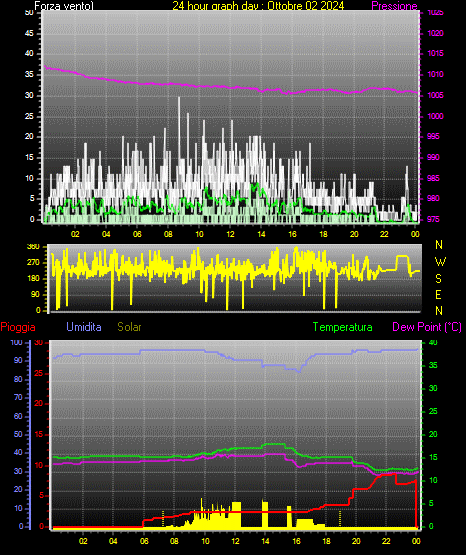Viewport: 466px width, 555px height.
Task: Click the Forza vento axis title
Action: pyautogui.click(x=64, y=6)
